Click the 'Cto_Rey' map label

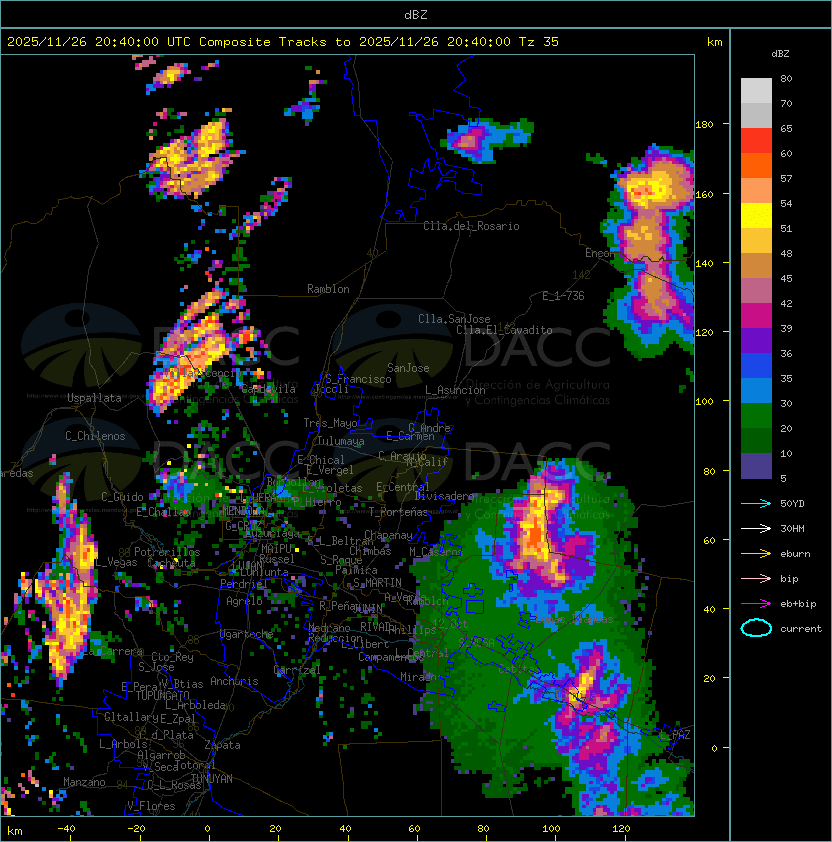[x=172, y=657]
